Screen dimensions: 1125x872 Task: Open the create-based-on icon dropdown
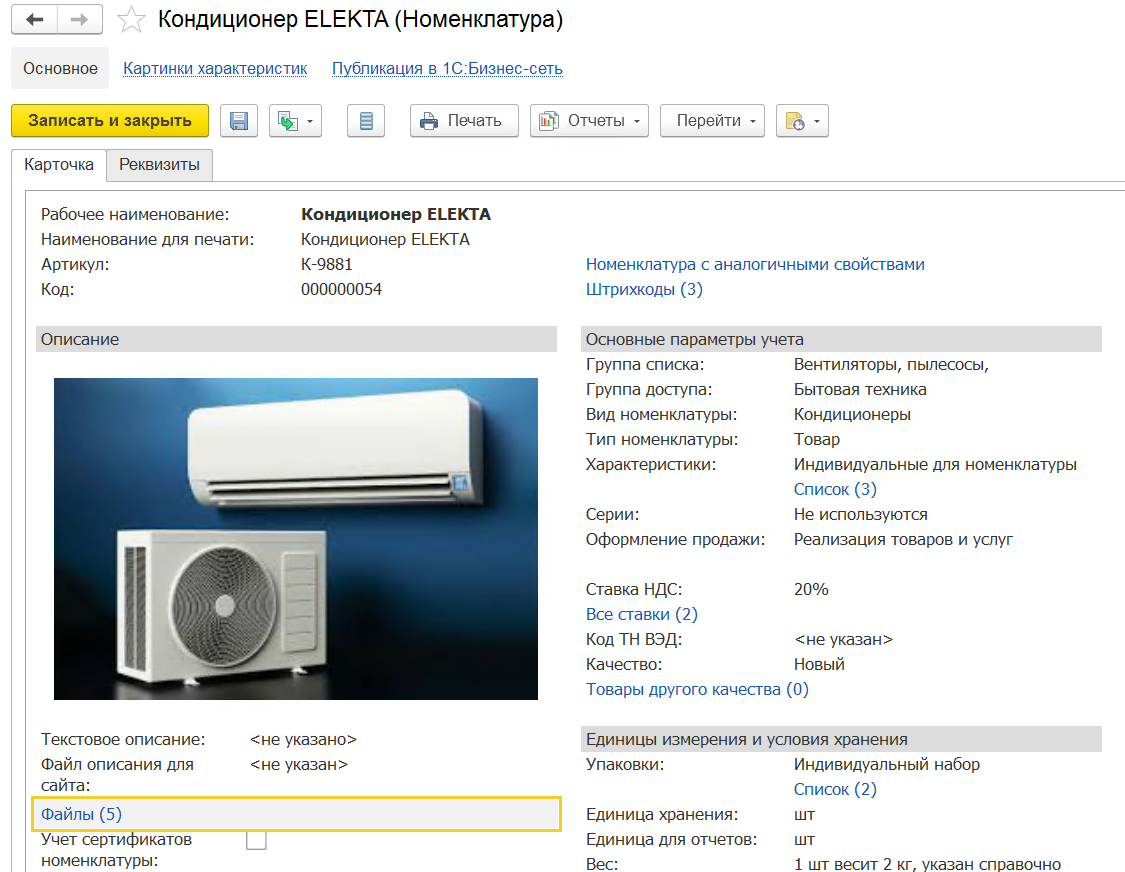[296, 121]
